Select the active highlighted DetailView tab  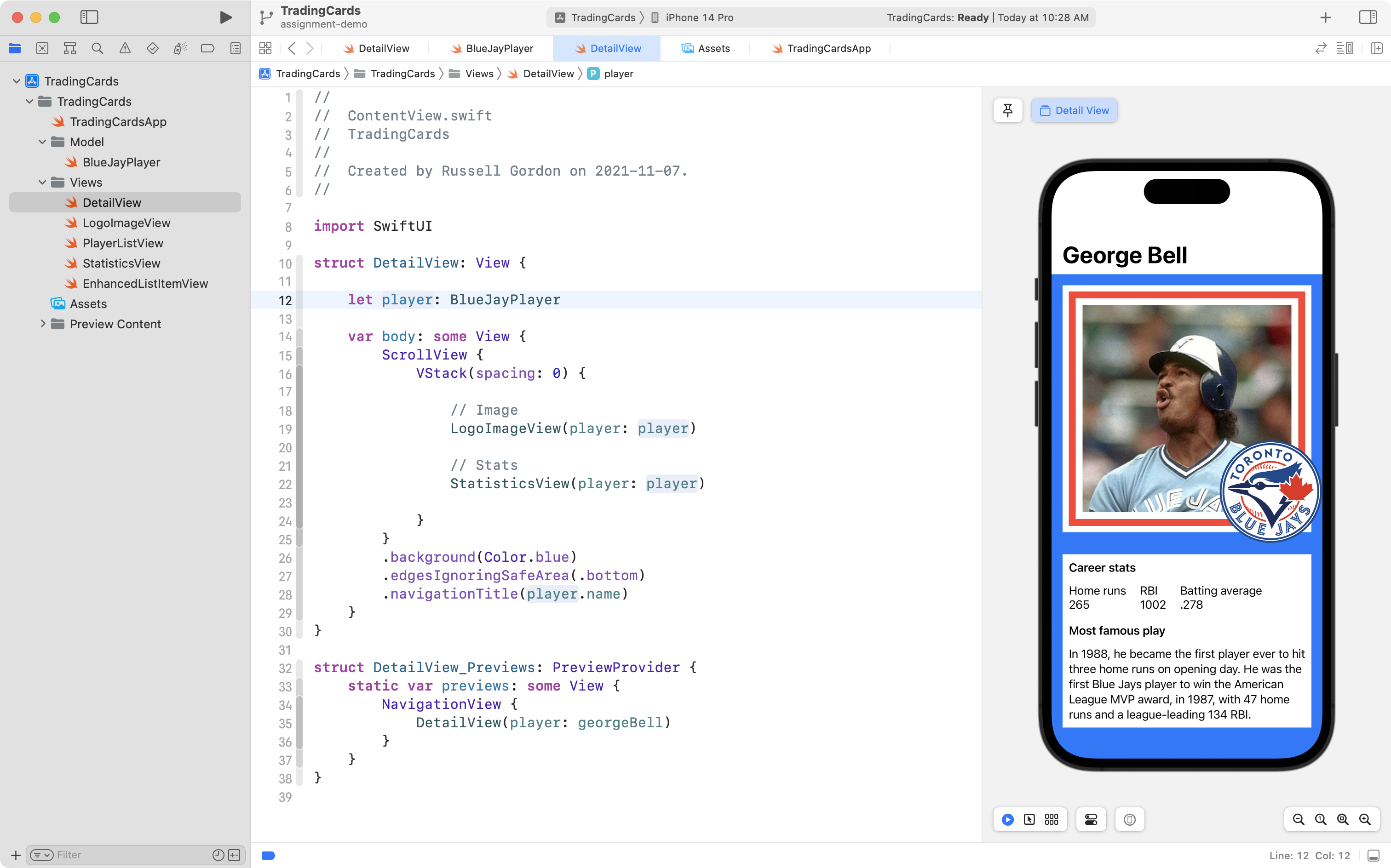pyautogui.click(x=607, y=48)
